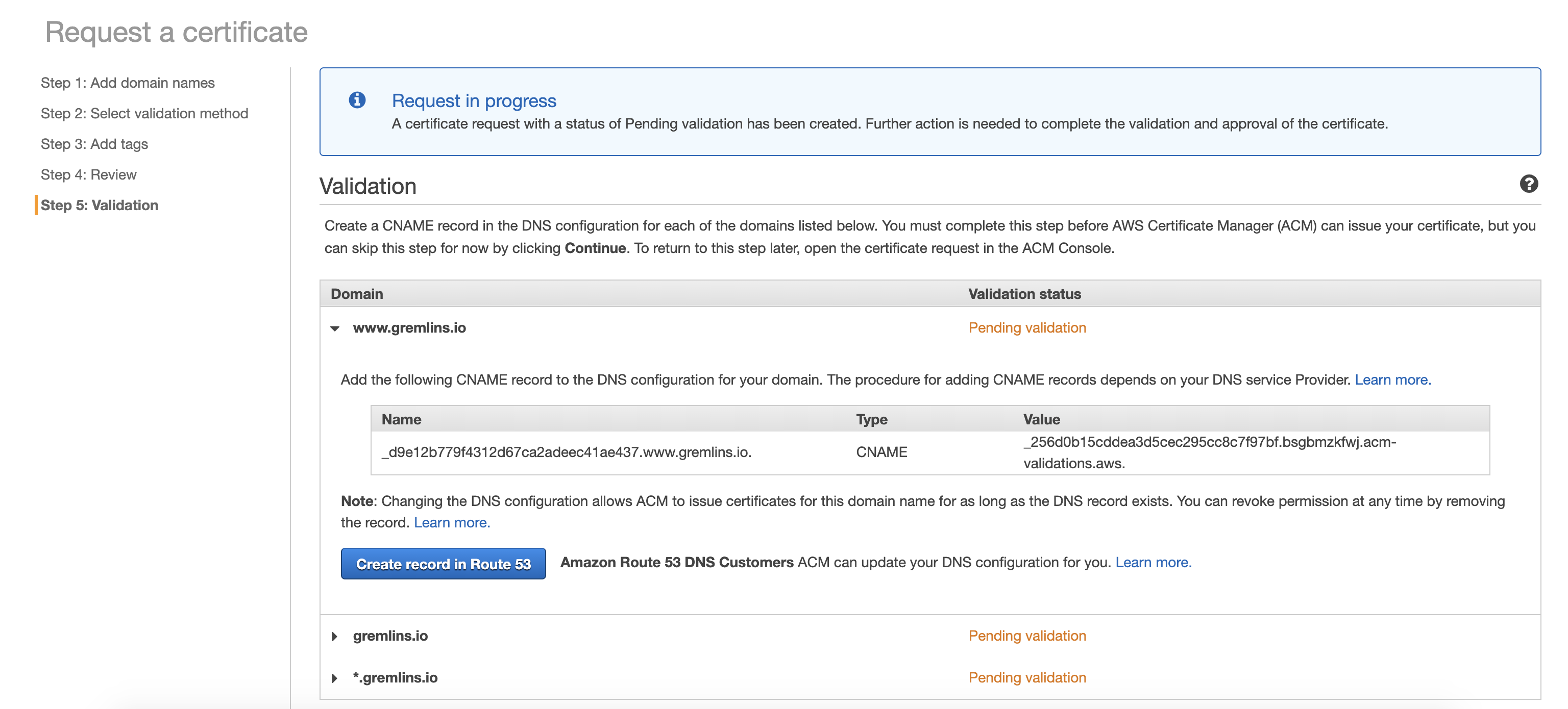This screenshot has height=709, width=1568.
Task: Click the CNAME name _d9e12b779f...www.gremlins.io. value
Action: tap(567, 452)
